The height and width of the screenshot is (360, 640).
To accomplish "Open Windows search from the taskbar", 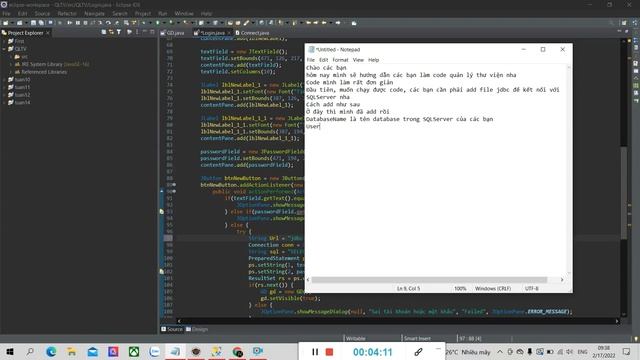I will pos(30,352).
